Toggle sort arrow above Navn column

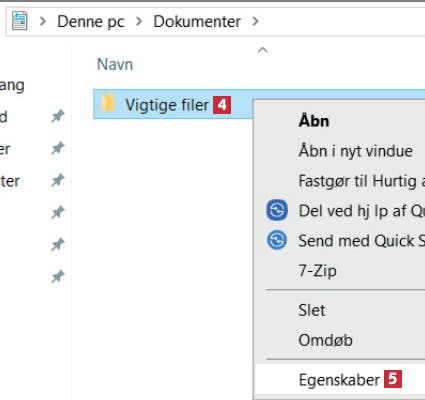(x=263, y=50)
